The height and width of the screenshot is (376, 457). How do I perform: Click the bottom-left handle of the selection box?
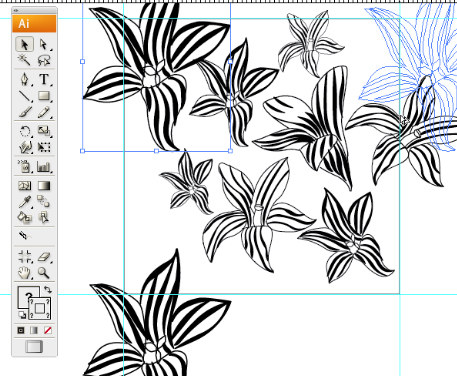[x=83, y=151]
